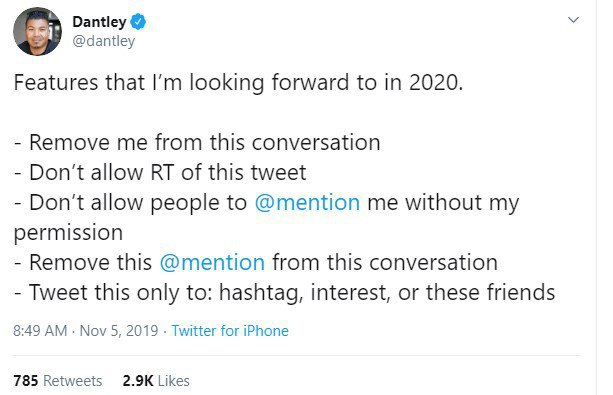Open the Twitter for iPhone source link

click(230, 331)
